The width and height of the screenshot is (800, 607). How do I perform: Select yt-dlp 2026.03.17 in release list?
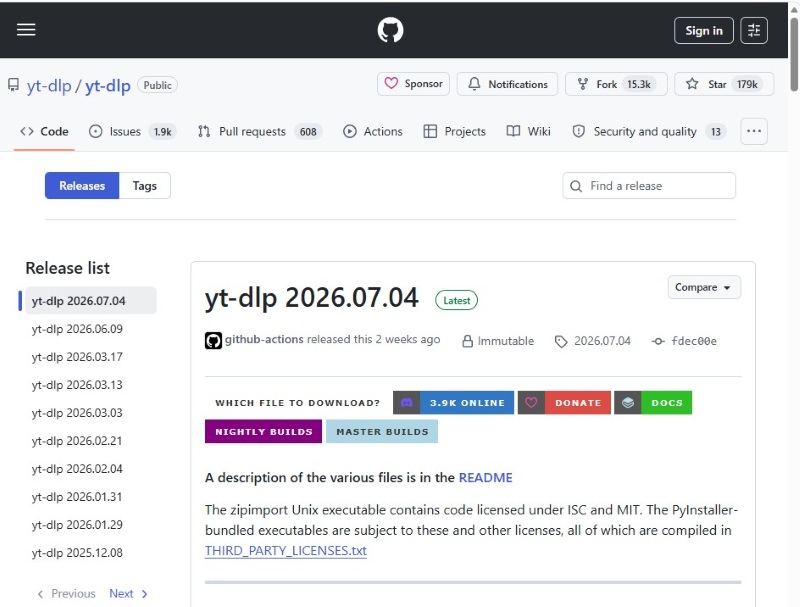coord(77,357)
